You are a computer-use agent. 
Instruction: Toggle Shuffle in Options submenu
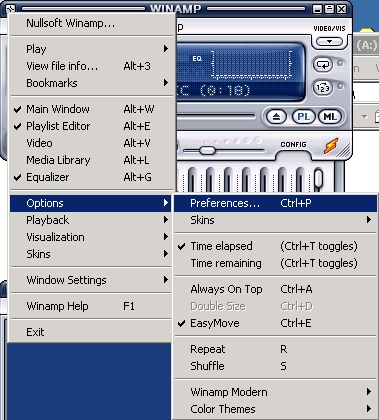tap(275, 366)
